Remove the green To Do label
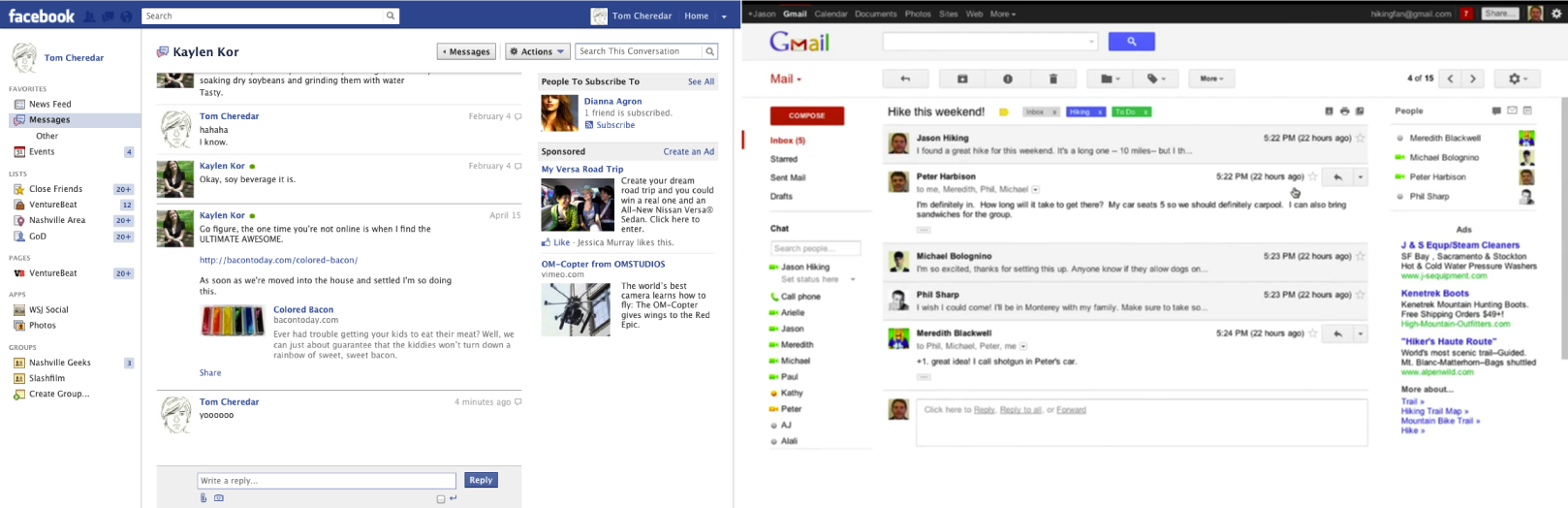 coord(1145,112)
